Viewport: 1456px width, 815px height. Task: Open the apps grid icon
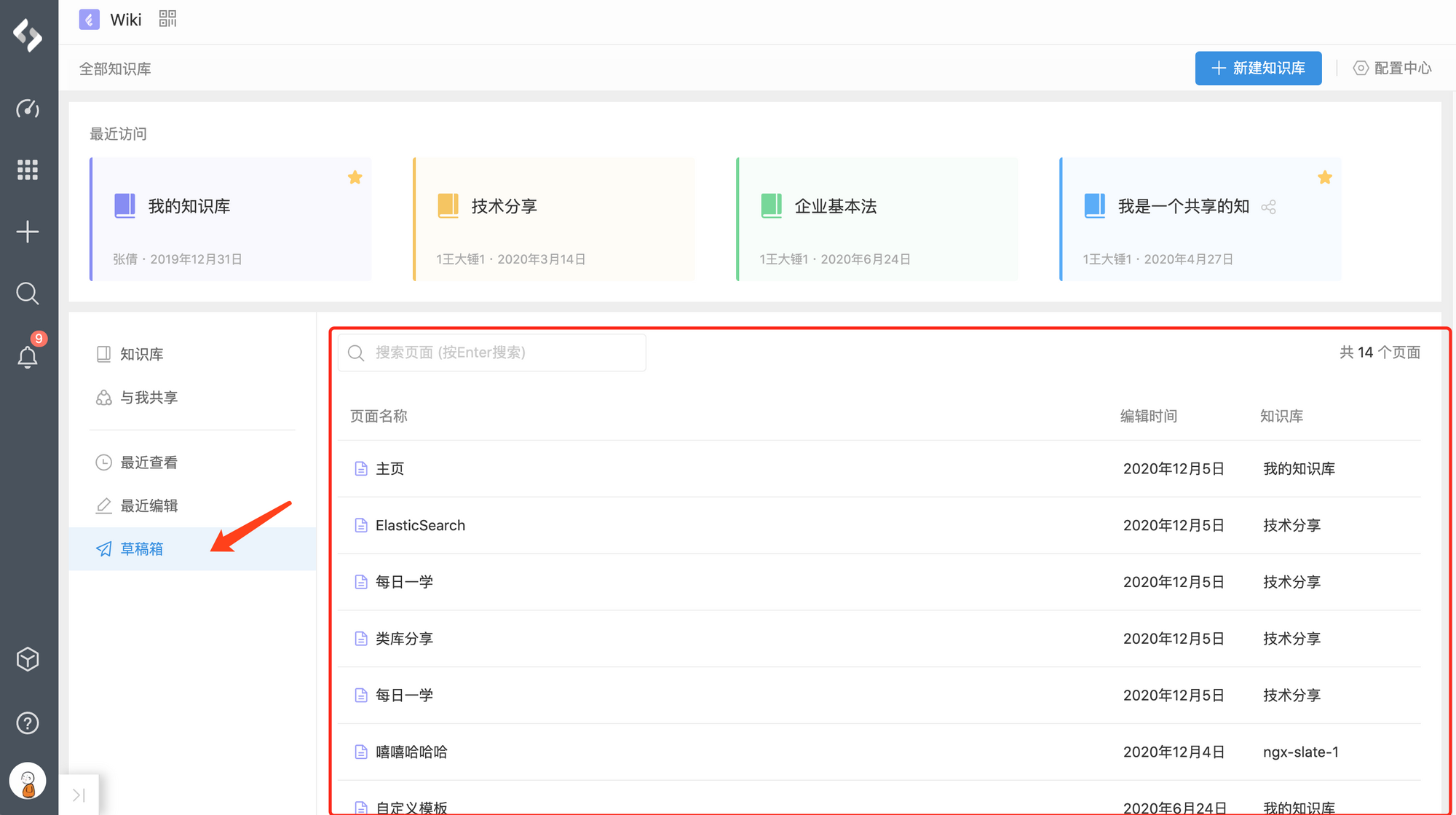28,170
